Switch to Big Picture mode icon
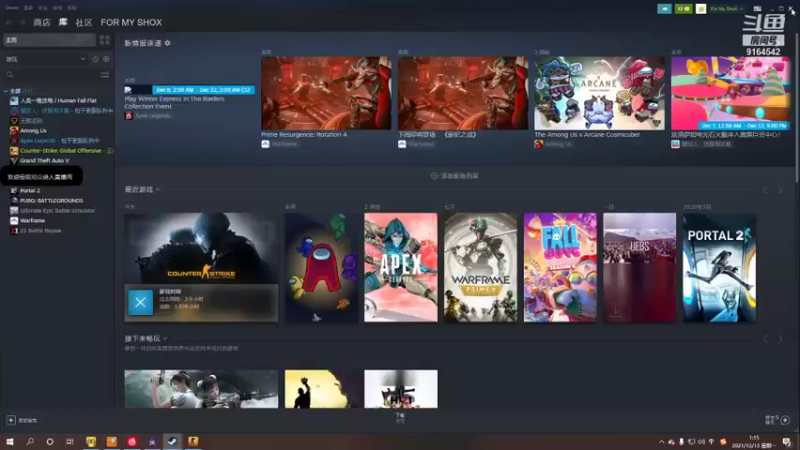This screenshot has height=450, width=800. (x=757, y=9)
